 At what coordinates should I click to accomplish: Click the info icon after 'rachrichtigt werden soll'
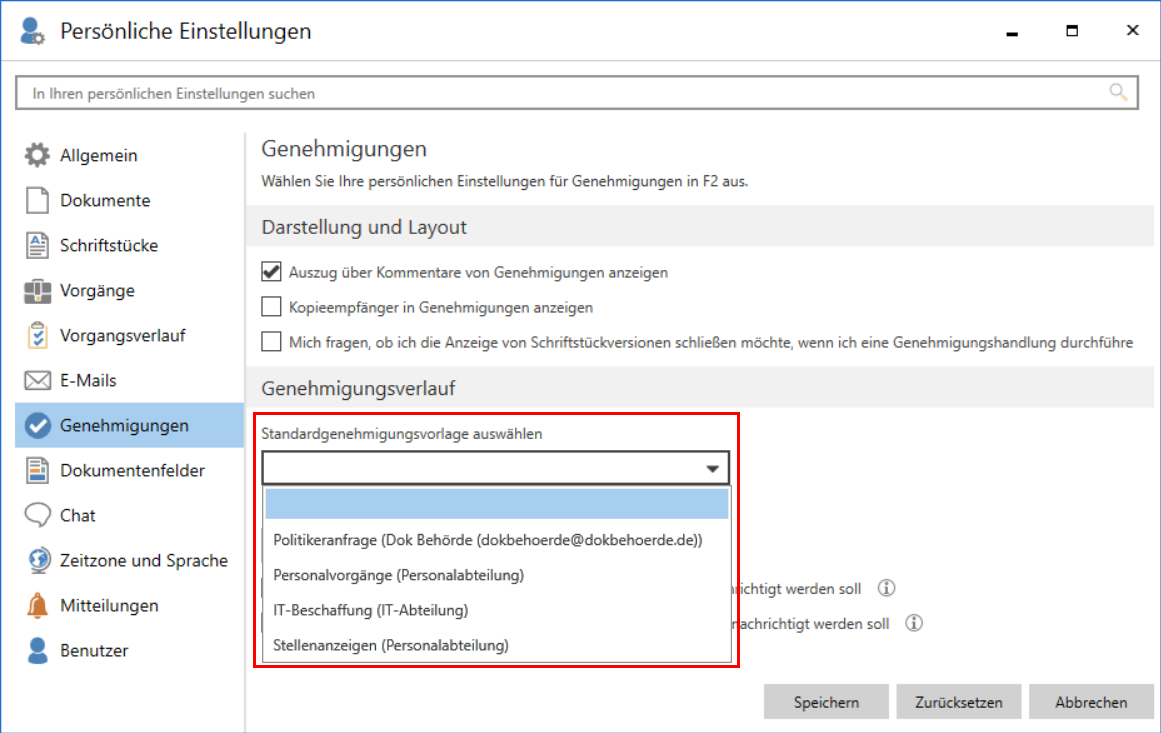pos(914,623)
